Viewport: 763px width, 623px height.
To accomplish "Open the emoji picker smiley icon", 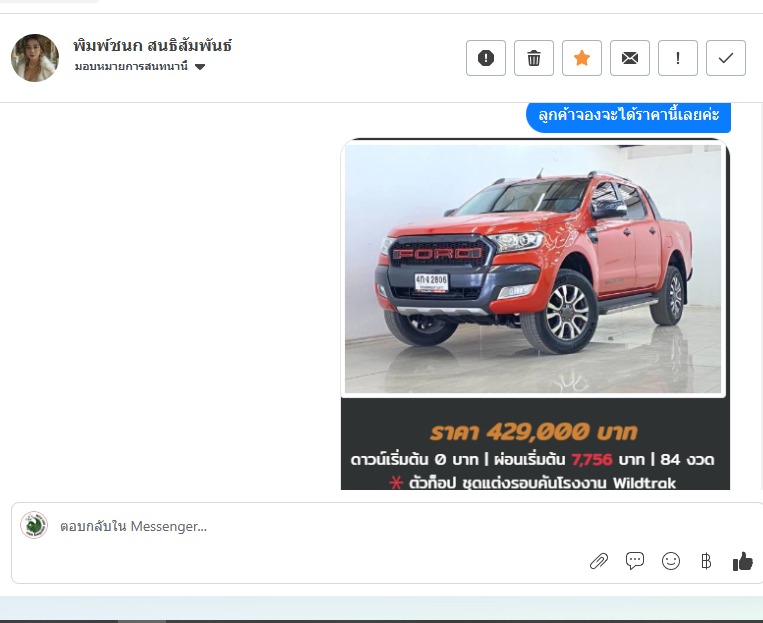I will point(671,561).
